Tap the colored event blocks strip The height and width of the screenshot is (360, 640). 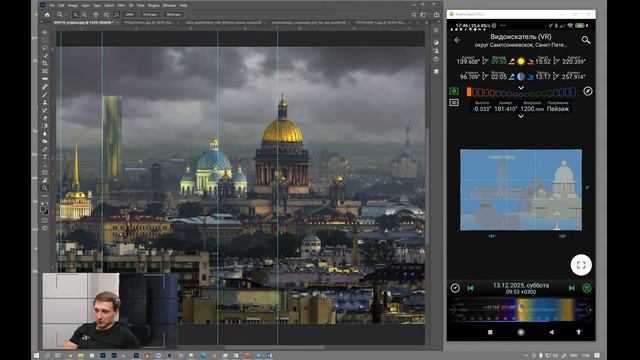521,92
